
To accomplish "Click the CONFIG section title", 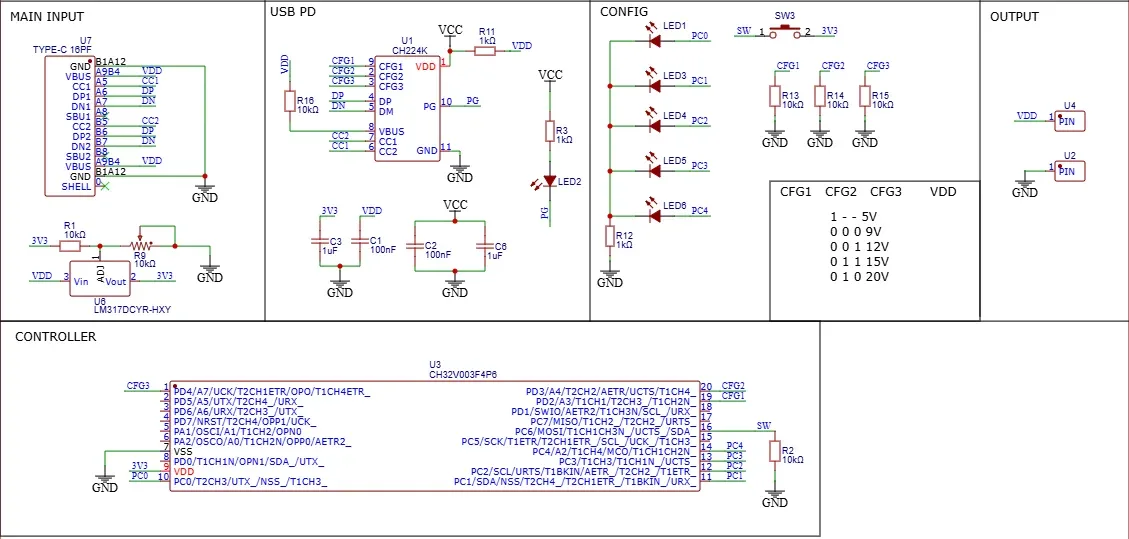I will (x=624, y=12).
